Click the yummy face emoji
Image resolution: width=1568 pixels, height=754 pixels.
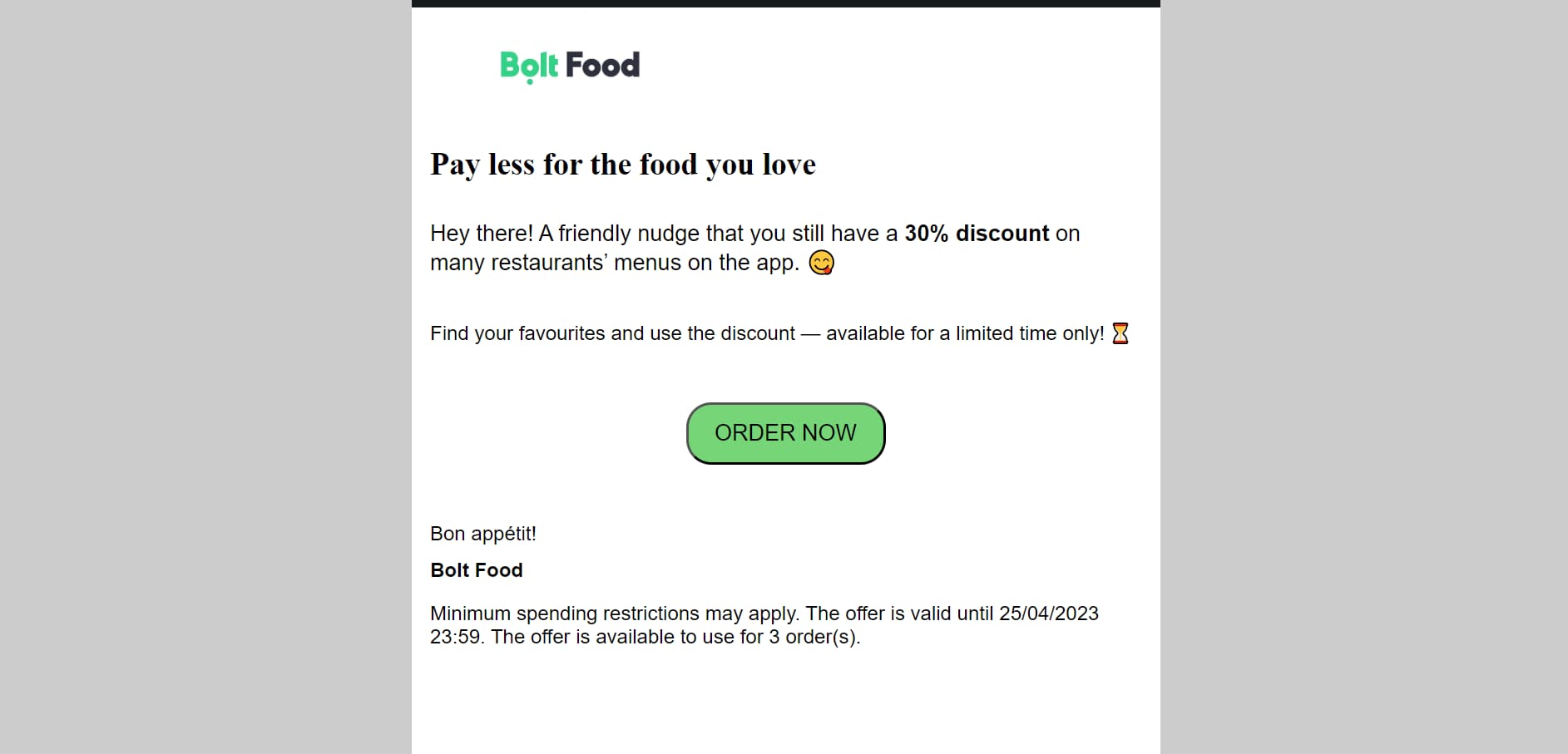822,263
